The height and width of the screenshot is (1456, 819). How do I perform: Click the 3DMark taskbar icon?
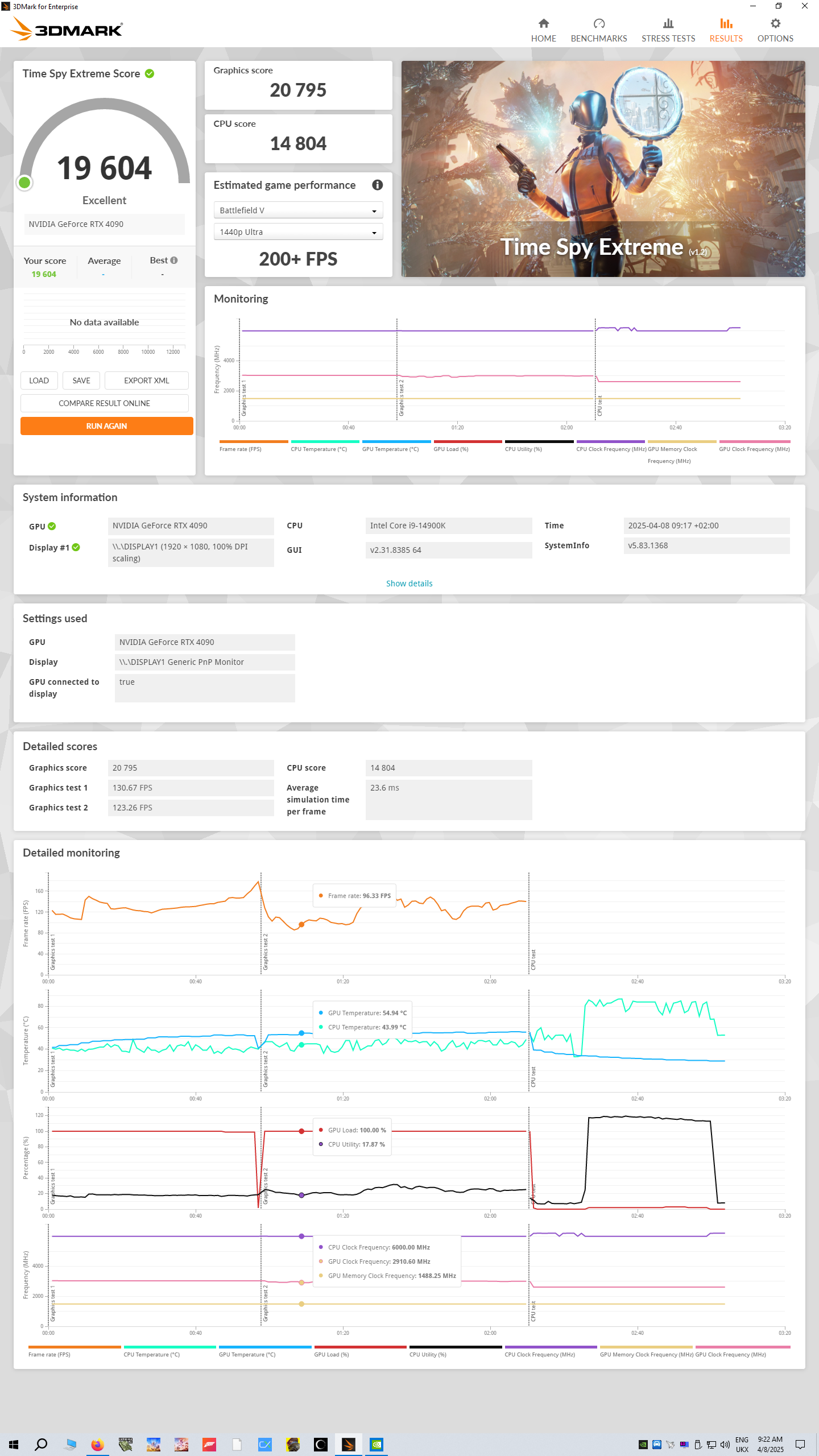(x=348, y=1444)
